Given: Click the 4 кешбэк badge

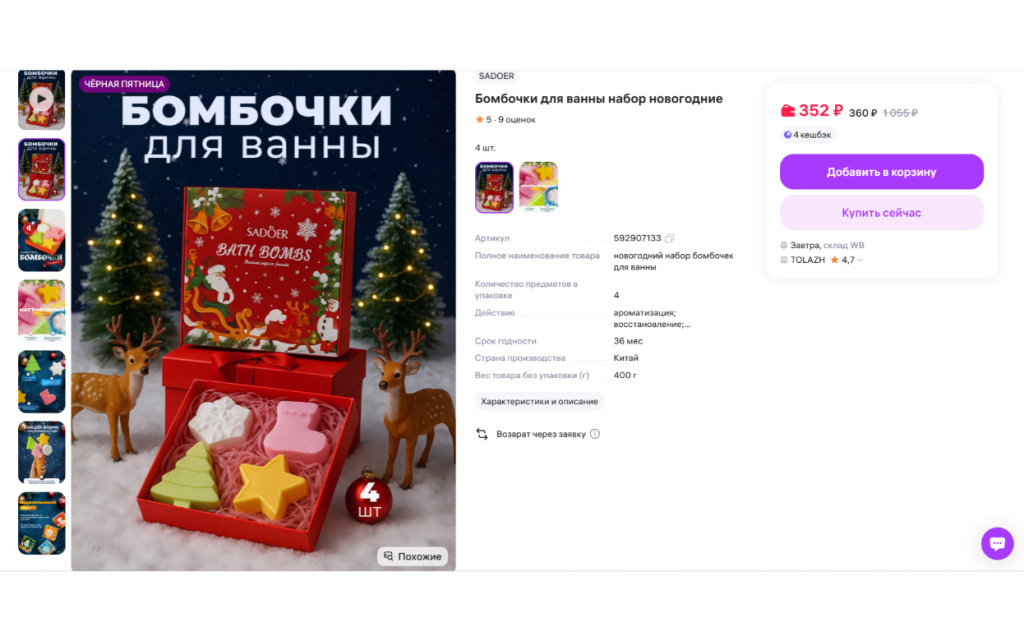Looking at the screenshot, I should (808, 135).
